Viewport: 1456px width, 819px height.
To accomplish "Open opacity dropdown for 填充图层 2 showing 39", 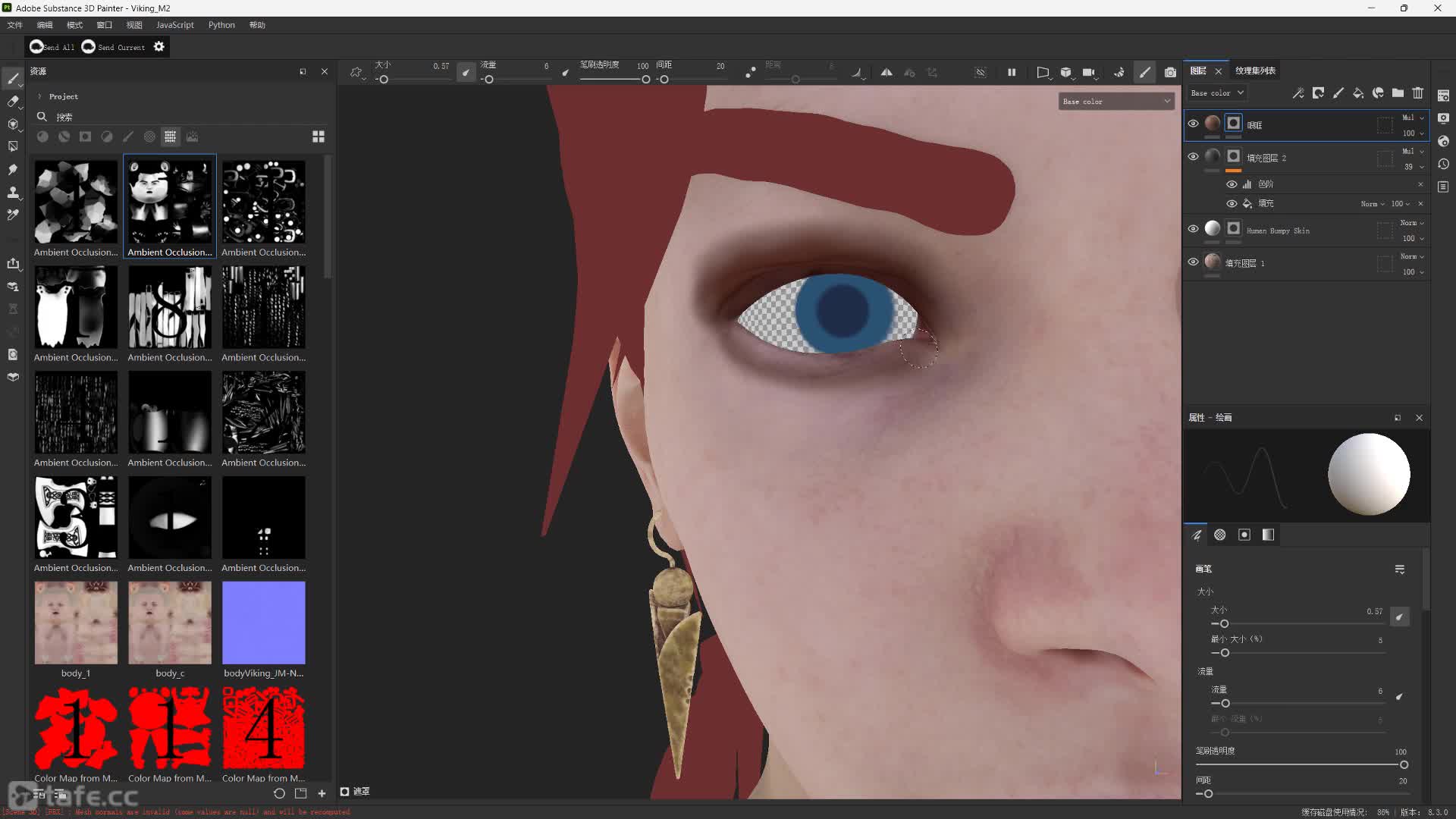I will (1414, 167).
